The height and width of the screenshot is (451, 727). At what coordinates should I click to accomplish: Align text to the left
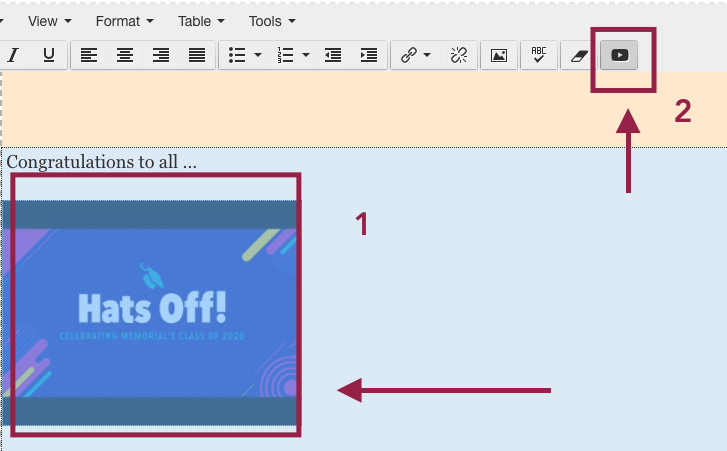coord(89,55)
